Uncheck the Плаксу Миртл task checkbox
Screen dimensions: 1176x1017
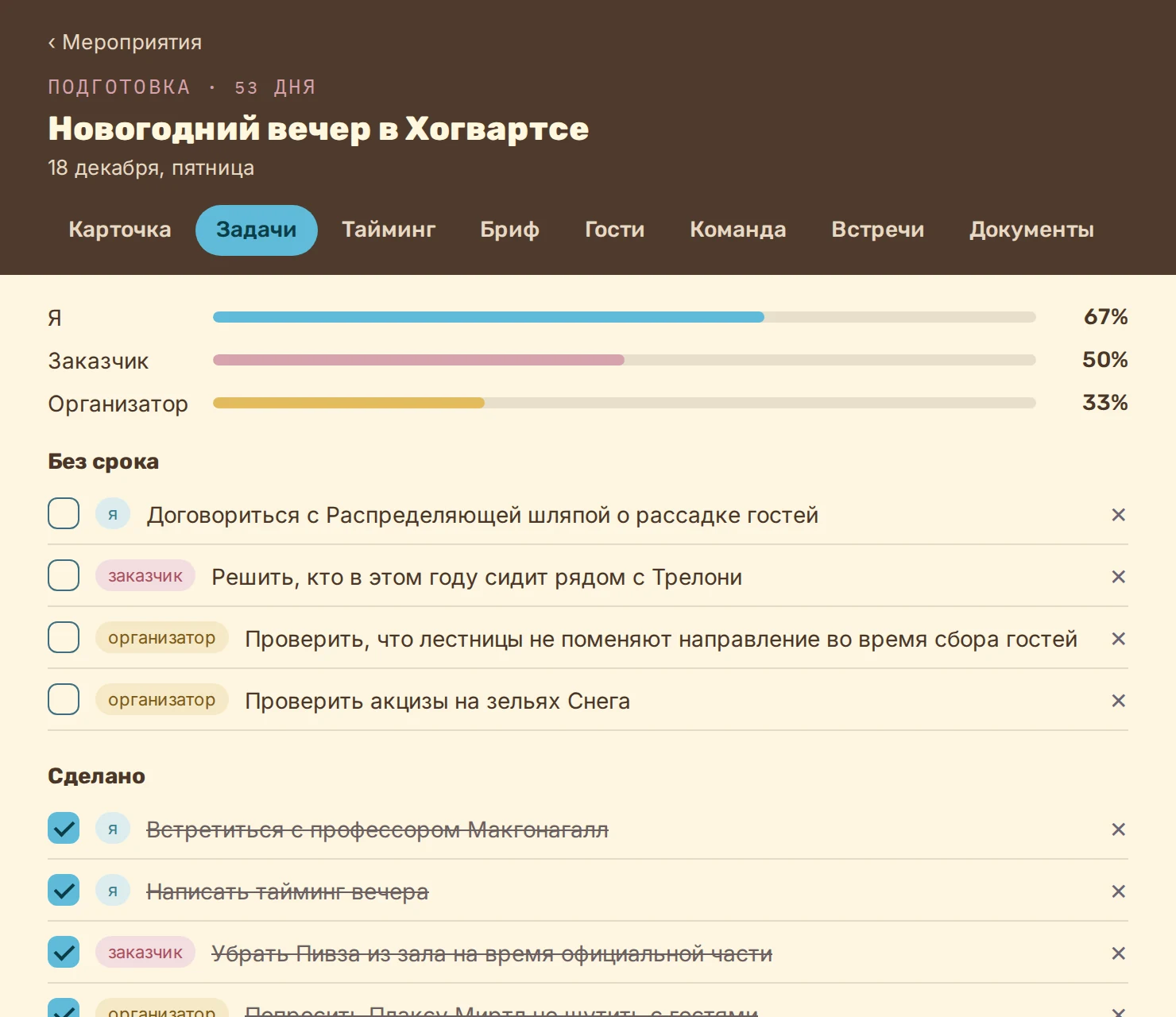(x=64, y=1007)
